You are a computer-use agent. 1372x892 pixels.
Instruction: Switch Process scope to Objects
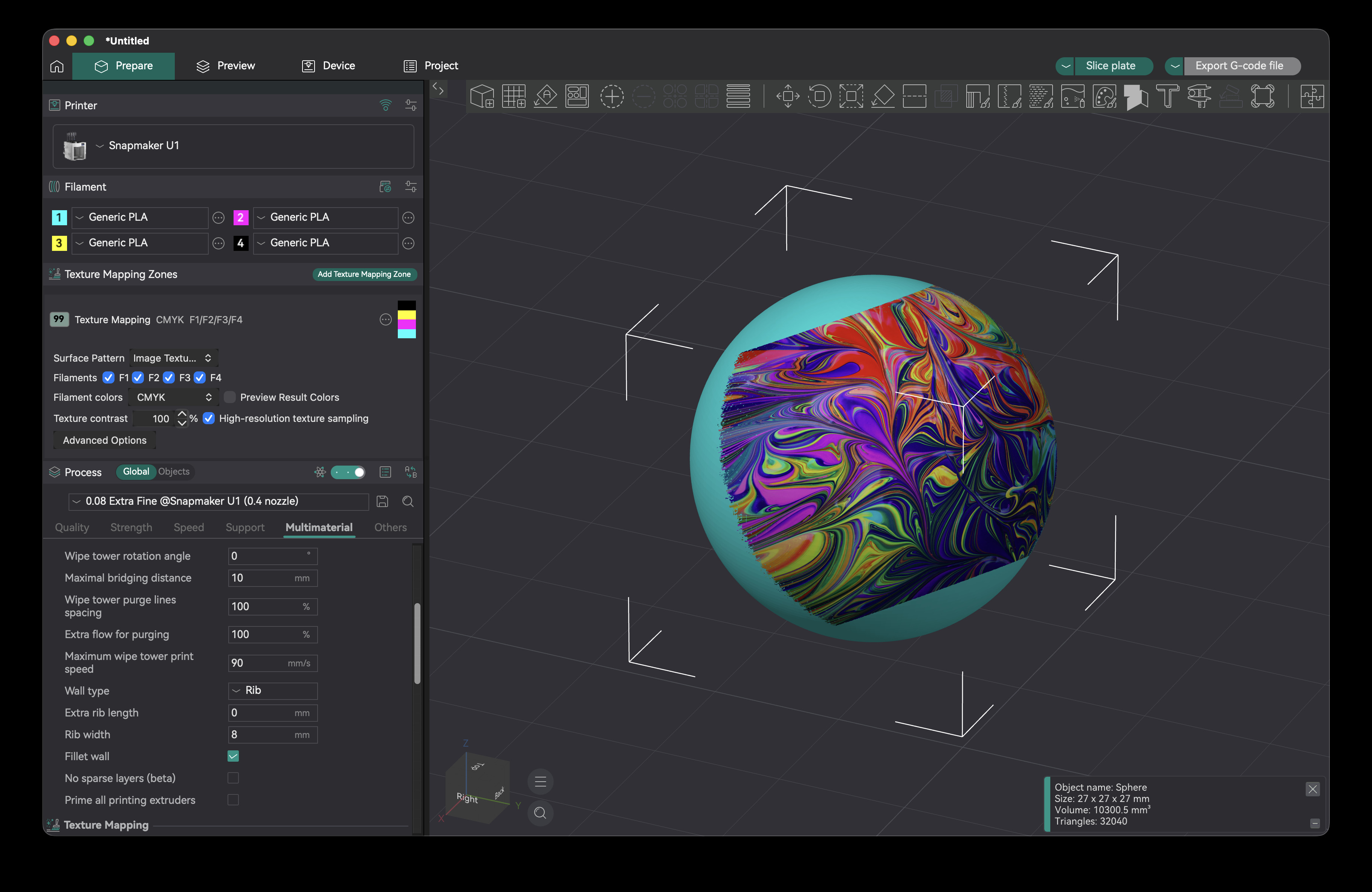point(174,472)
